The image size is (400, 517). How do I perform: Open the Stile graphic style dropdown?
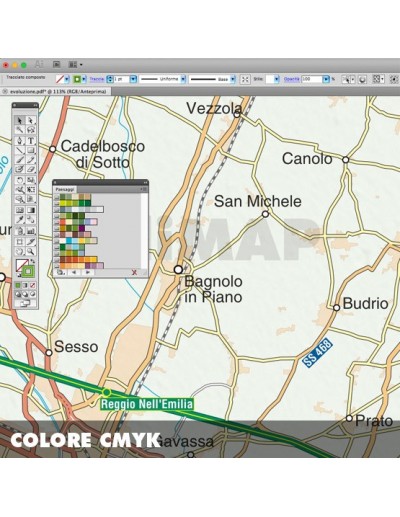tap(277, 79)
